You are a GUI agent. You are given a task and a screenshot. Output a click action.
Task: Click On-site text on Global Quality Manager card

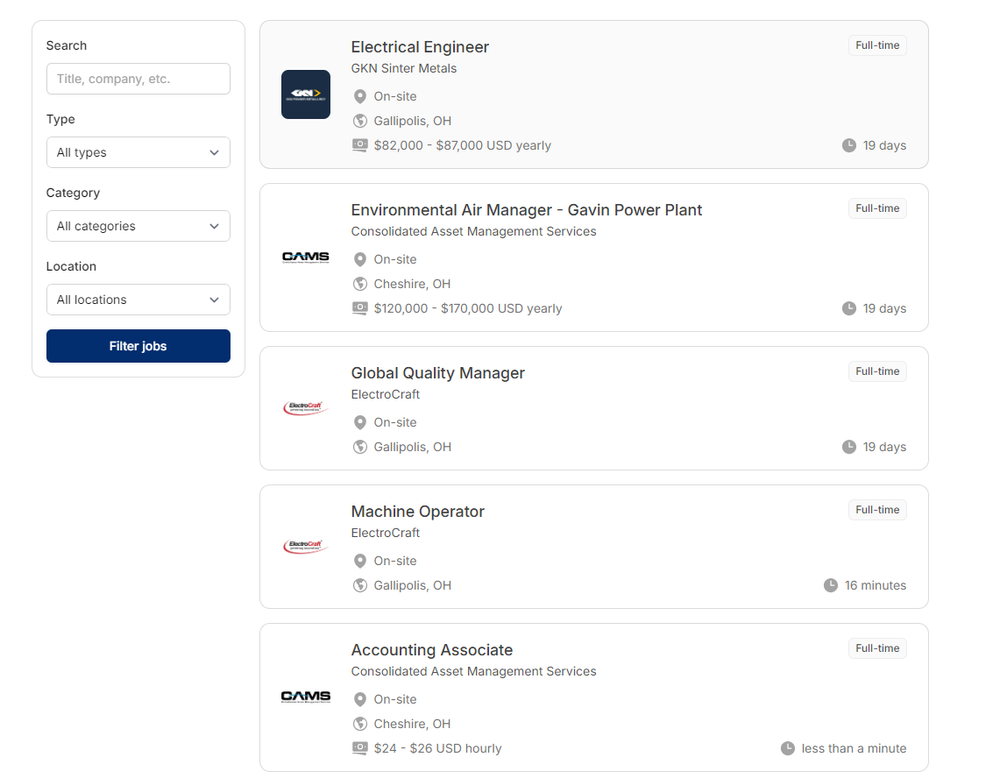coord(395,422)
